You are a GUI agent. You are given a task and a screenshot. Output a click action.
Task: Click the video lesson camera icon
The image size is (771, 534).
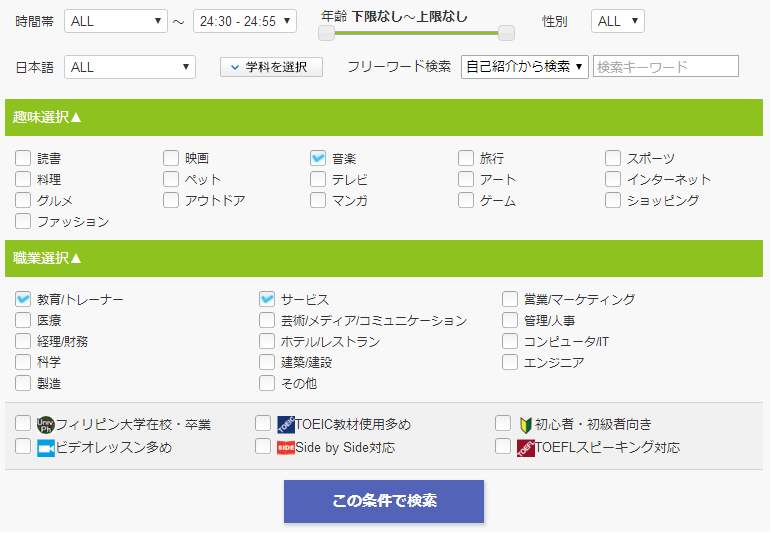[45, 447]
